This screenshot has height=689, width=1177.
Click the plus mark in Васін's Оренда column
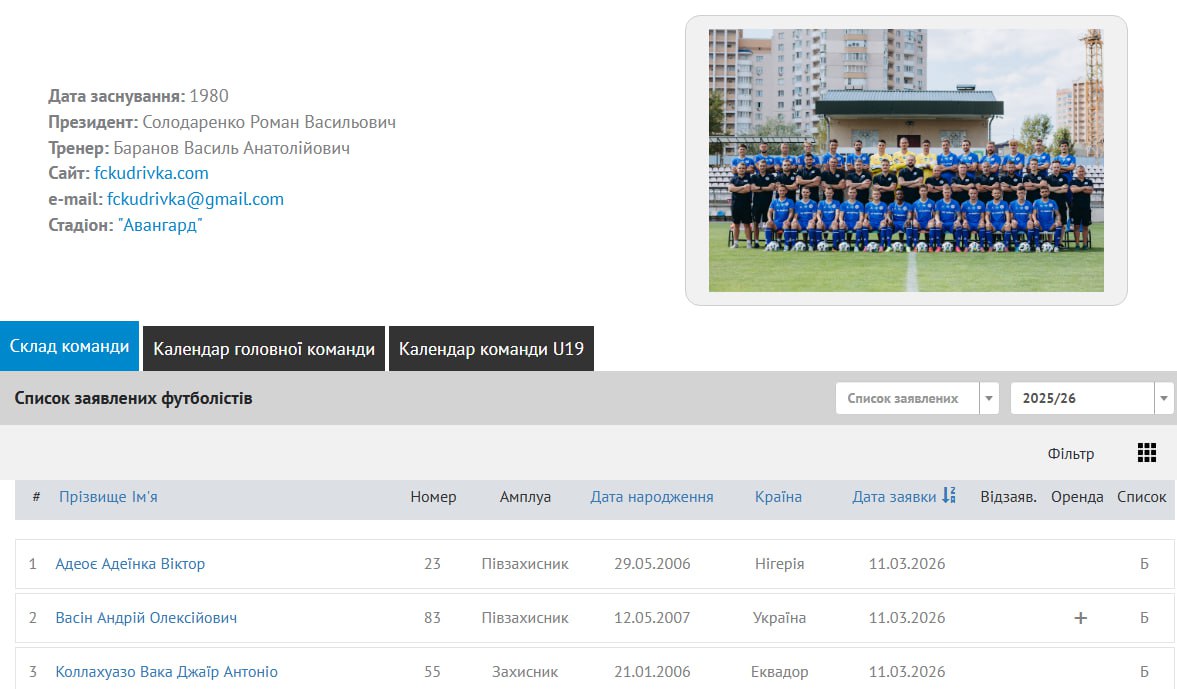pyautogui.click(x=1080, y=618)
